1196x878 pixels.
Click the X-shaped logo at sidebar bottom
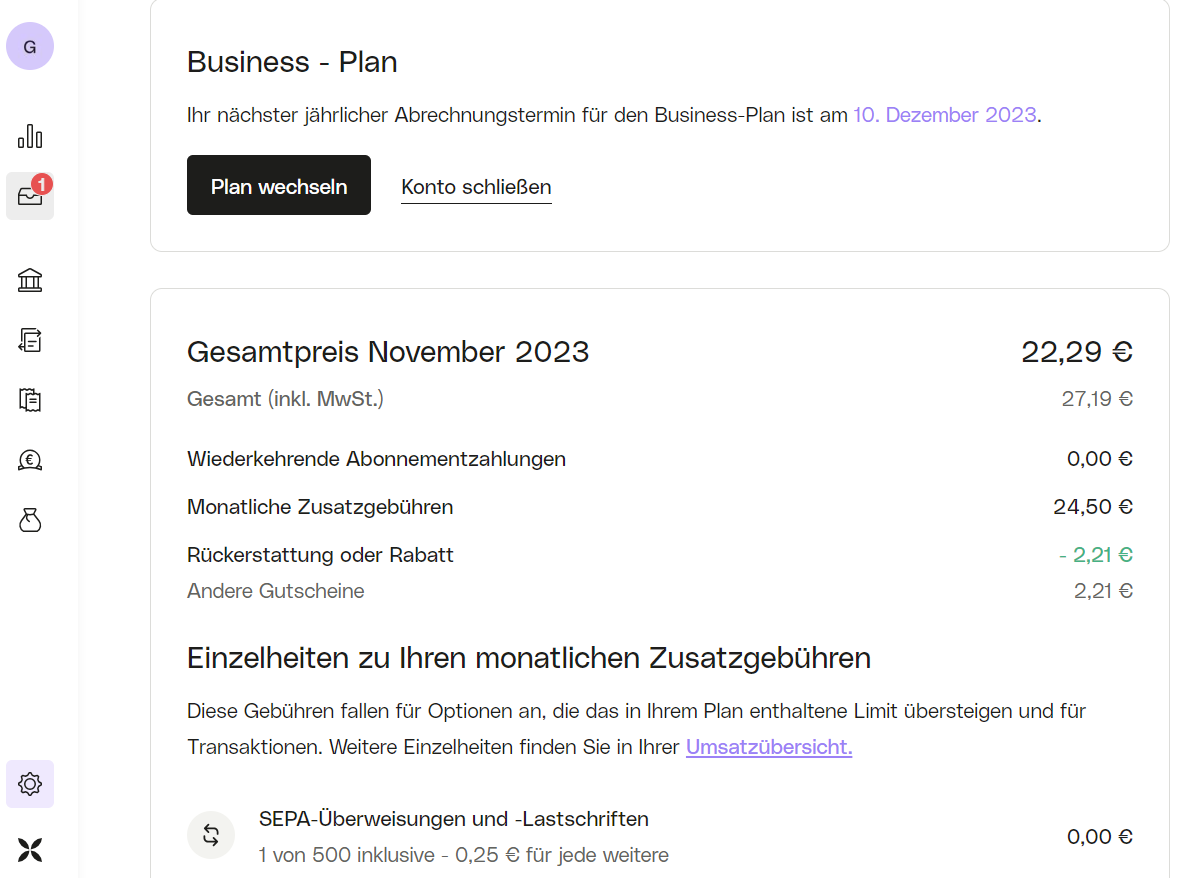click(x=30, y=850)
